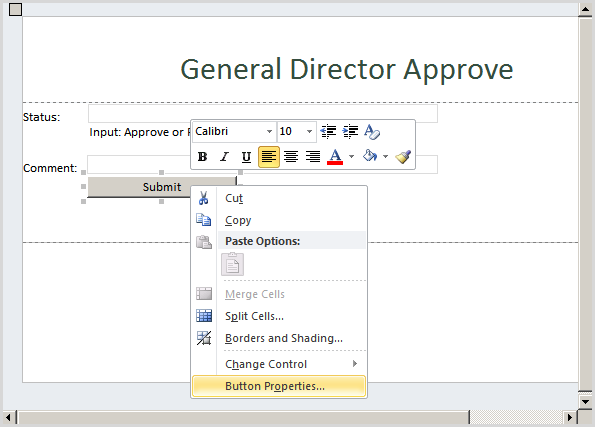Click the paste clipboard option button
Image resolution: width=595 pixels, height=427 pixels.
233,264
